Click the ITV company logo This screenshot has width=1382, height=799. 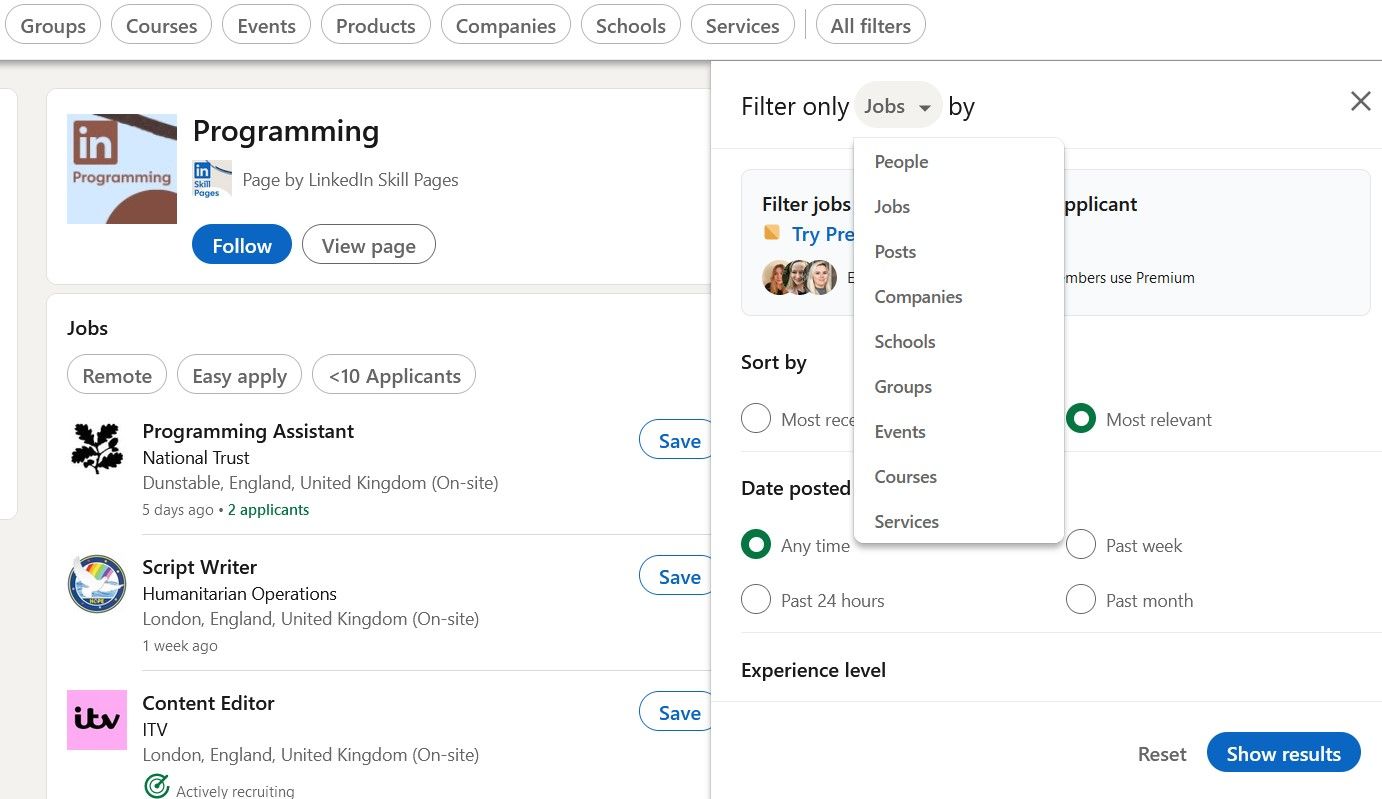tap(97, 720)
